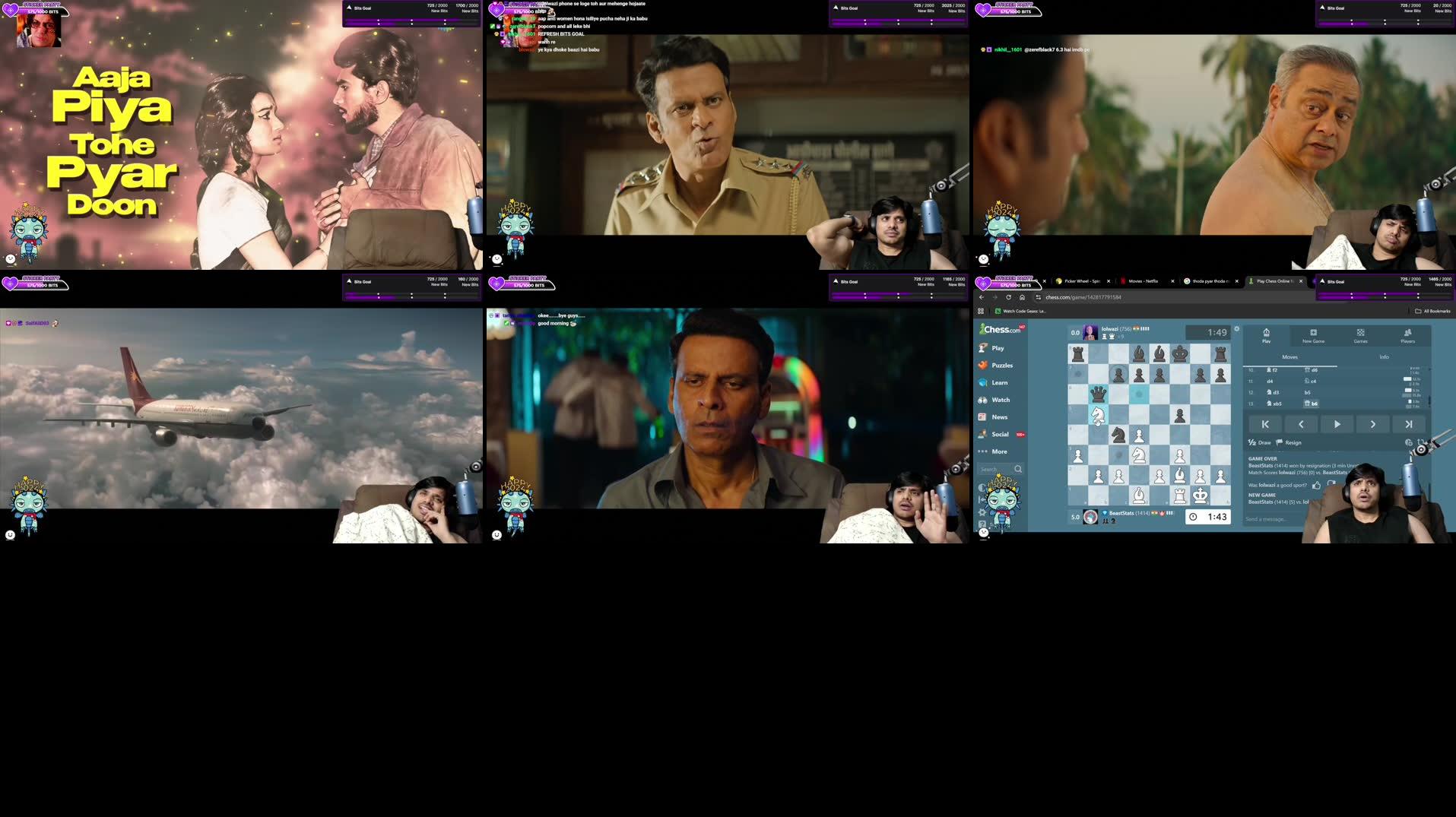
Task: Expand the More sidebar menu
Action: click(x=992, y=451)
